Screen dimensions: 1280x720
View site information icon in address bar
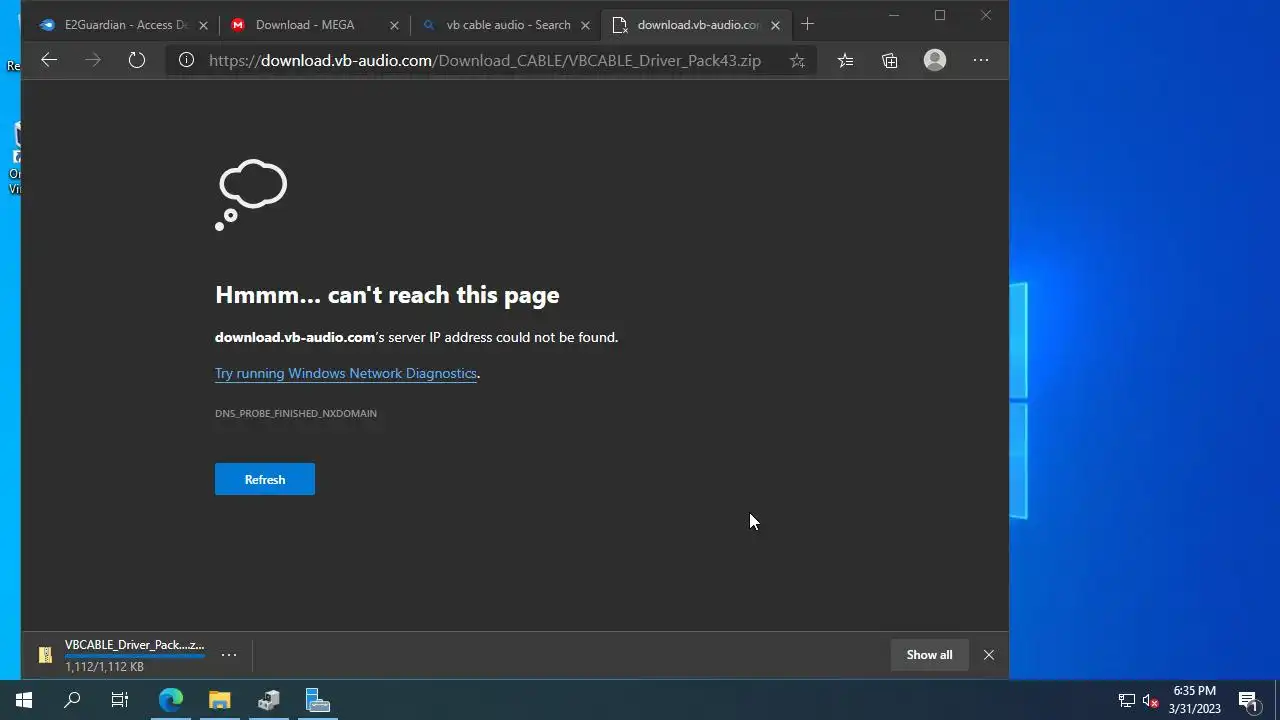point(186,60)
